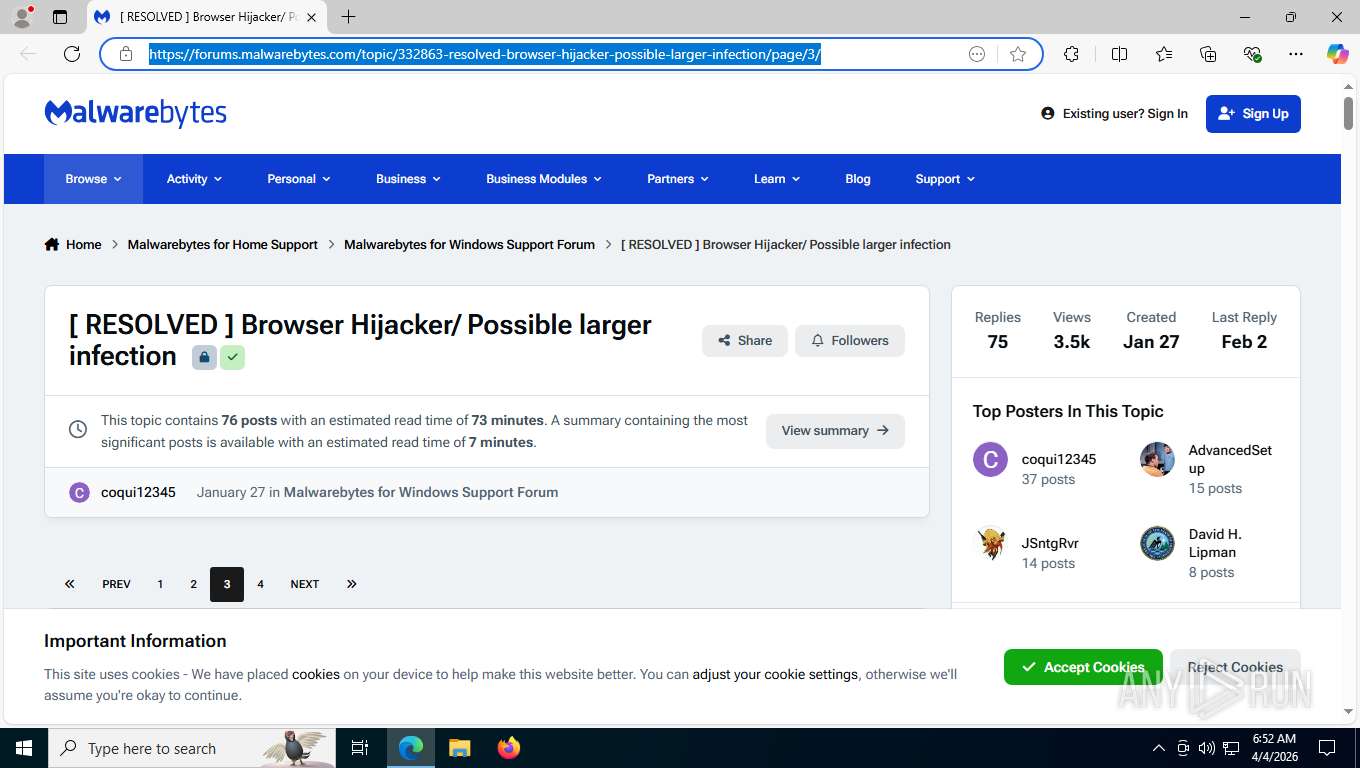Click the green resolved checkmark badge
This screenshot has height=768, width=1360.
click(232, 357)
